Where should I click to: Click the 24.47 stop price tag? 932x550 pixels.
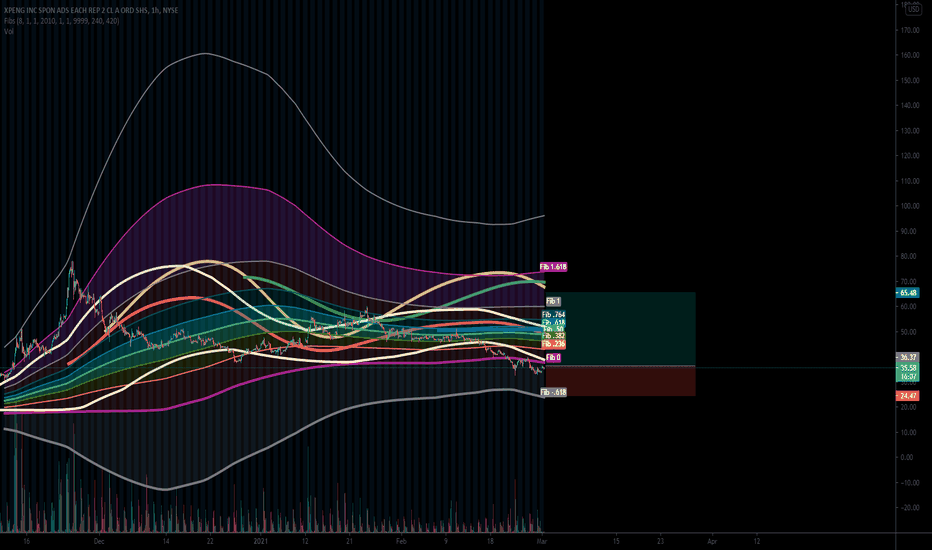908,395
